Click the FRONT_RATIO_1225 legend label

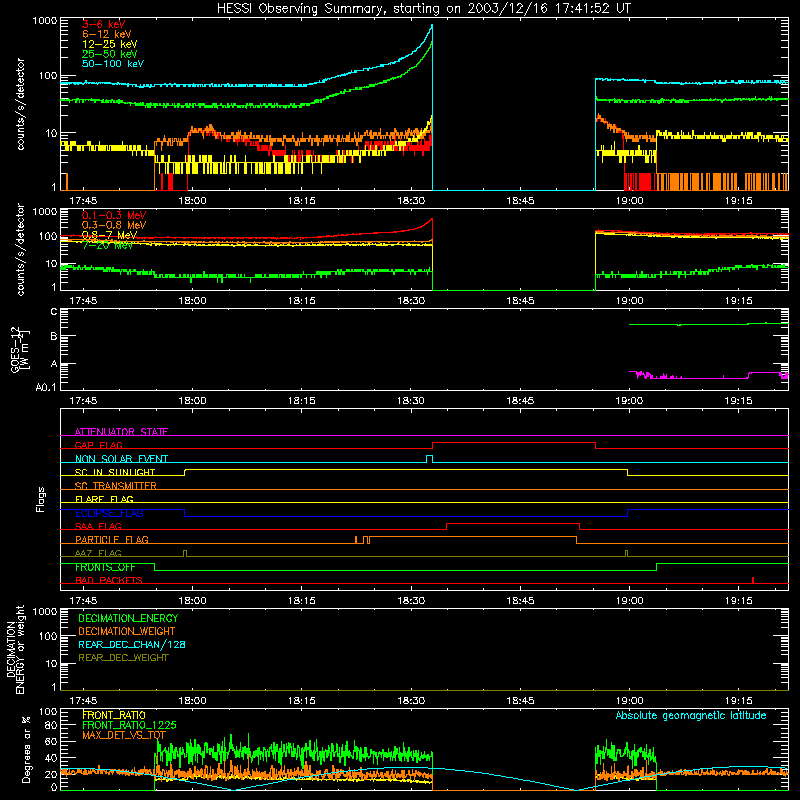coord(129,725)
